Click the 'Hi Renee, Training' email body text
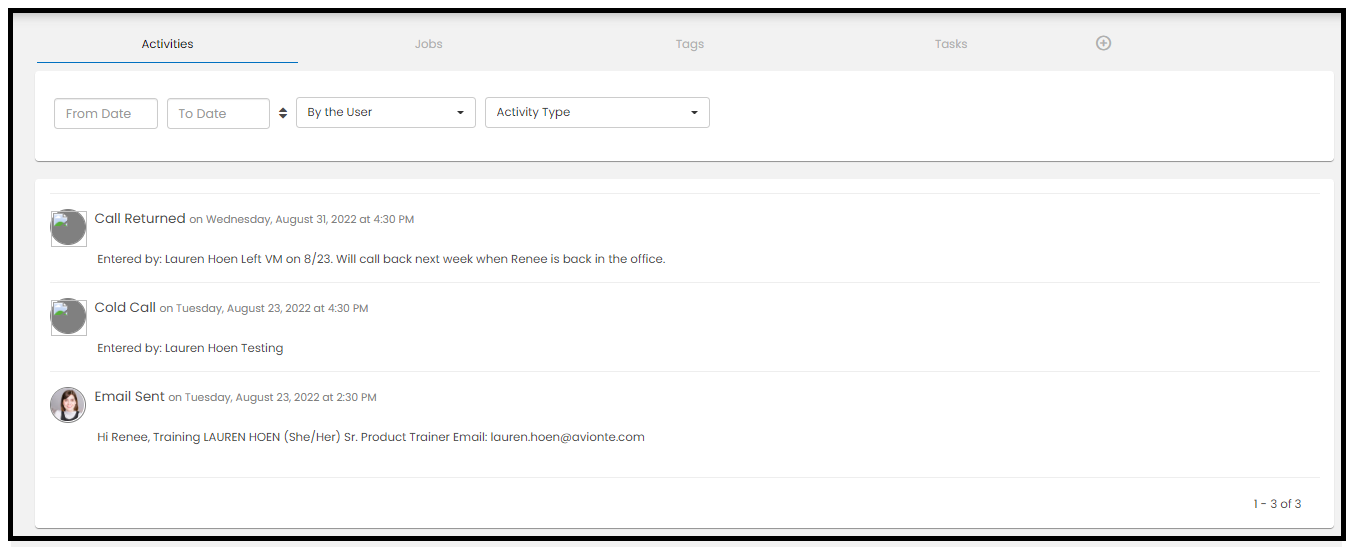 370,437
